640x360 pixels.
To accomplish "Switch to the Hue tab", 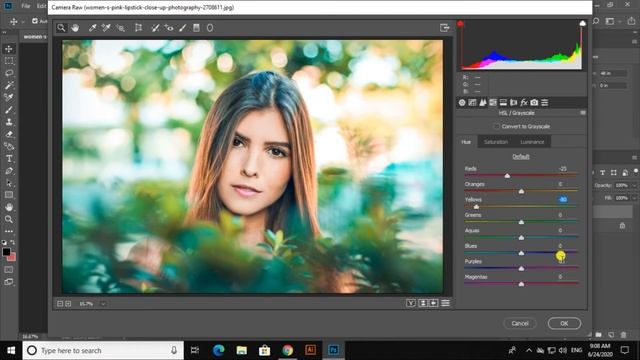I will 466,142.
